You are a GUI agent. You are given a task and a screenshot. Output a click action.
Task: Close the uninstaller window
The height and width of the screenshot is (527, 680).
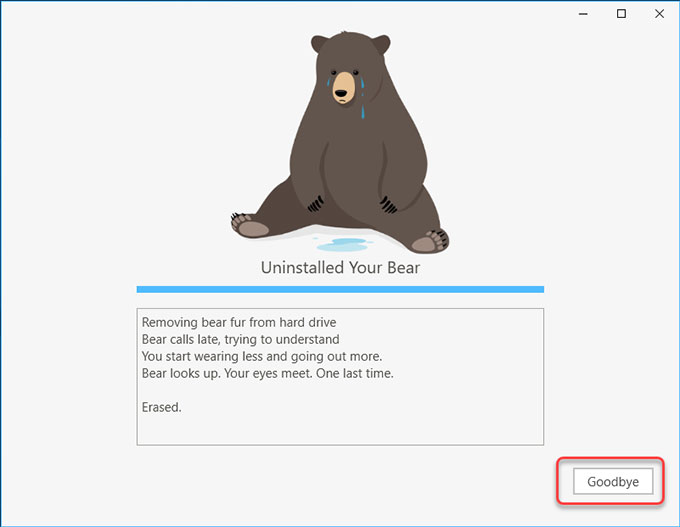click(x=660, y=14)
